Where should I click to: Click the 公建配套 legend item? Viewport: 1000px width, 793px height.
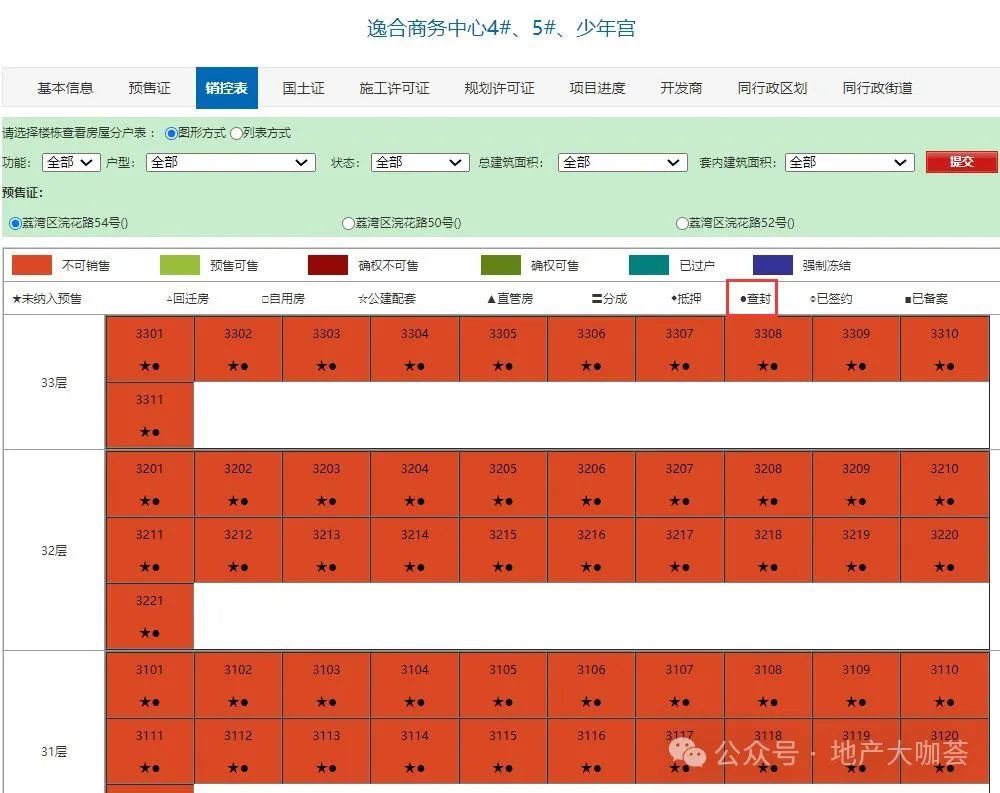click(387, 299)
